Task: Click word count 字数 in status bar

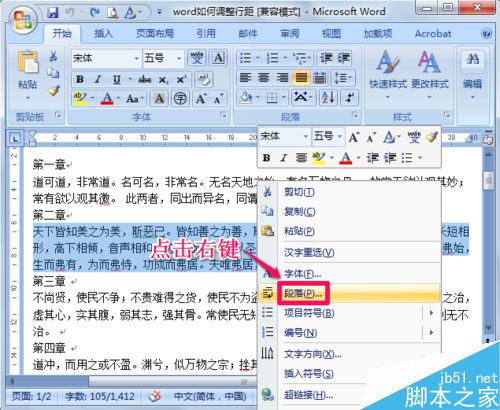Action: [x=100, y=396]
